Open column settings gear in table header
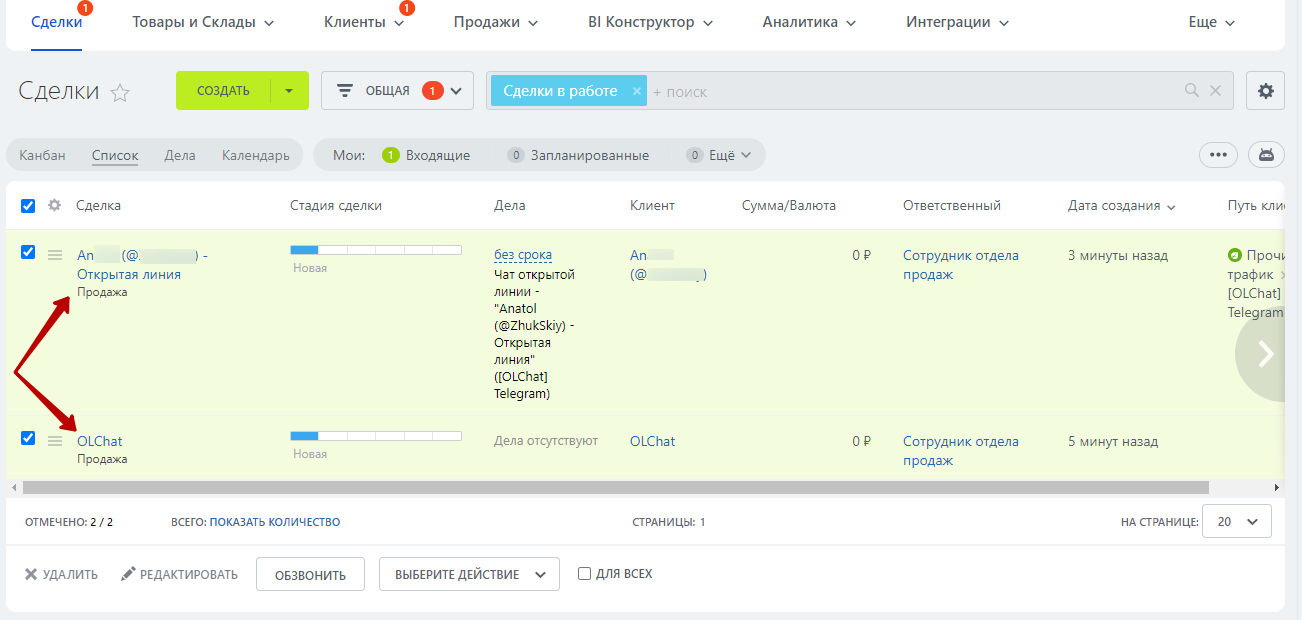 [55, 205]
